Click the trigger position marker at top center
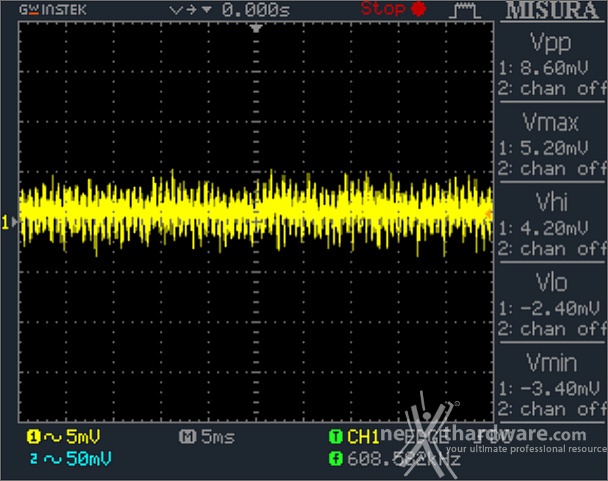 256,28
